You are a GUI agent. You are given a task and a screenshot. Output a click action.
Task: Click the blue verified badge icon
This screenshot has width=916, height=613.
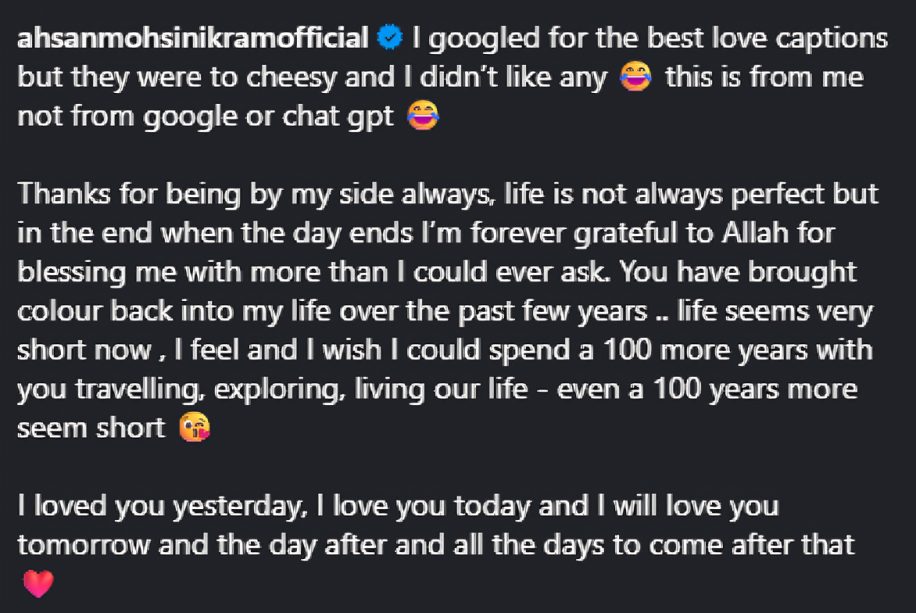click(x=389, y=38)
